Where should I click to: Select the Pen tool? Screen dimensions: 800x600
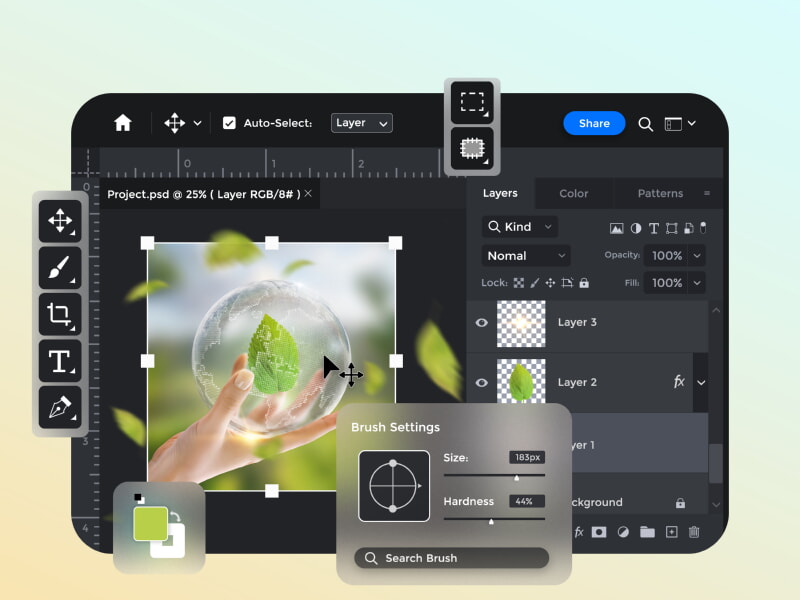[x=60, y=407]
